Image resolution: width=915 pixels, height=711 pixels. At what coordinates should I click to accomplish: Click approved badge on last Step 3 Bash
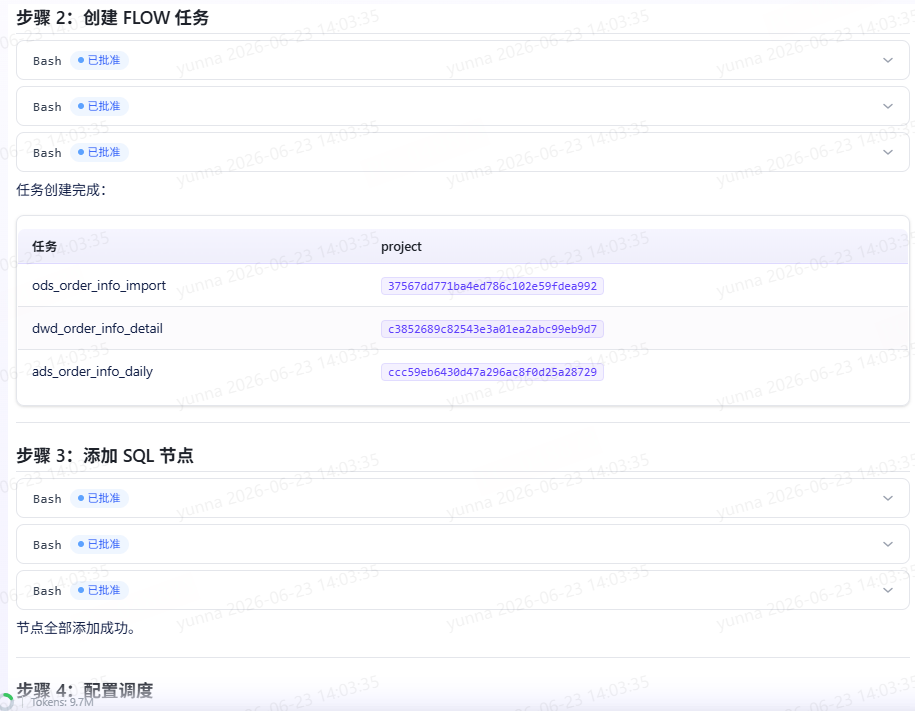tap(99, 590)
